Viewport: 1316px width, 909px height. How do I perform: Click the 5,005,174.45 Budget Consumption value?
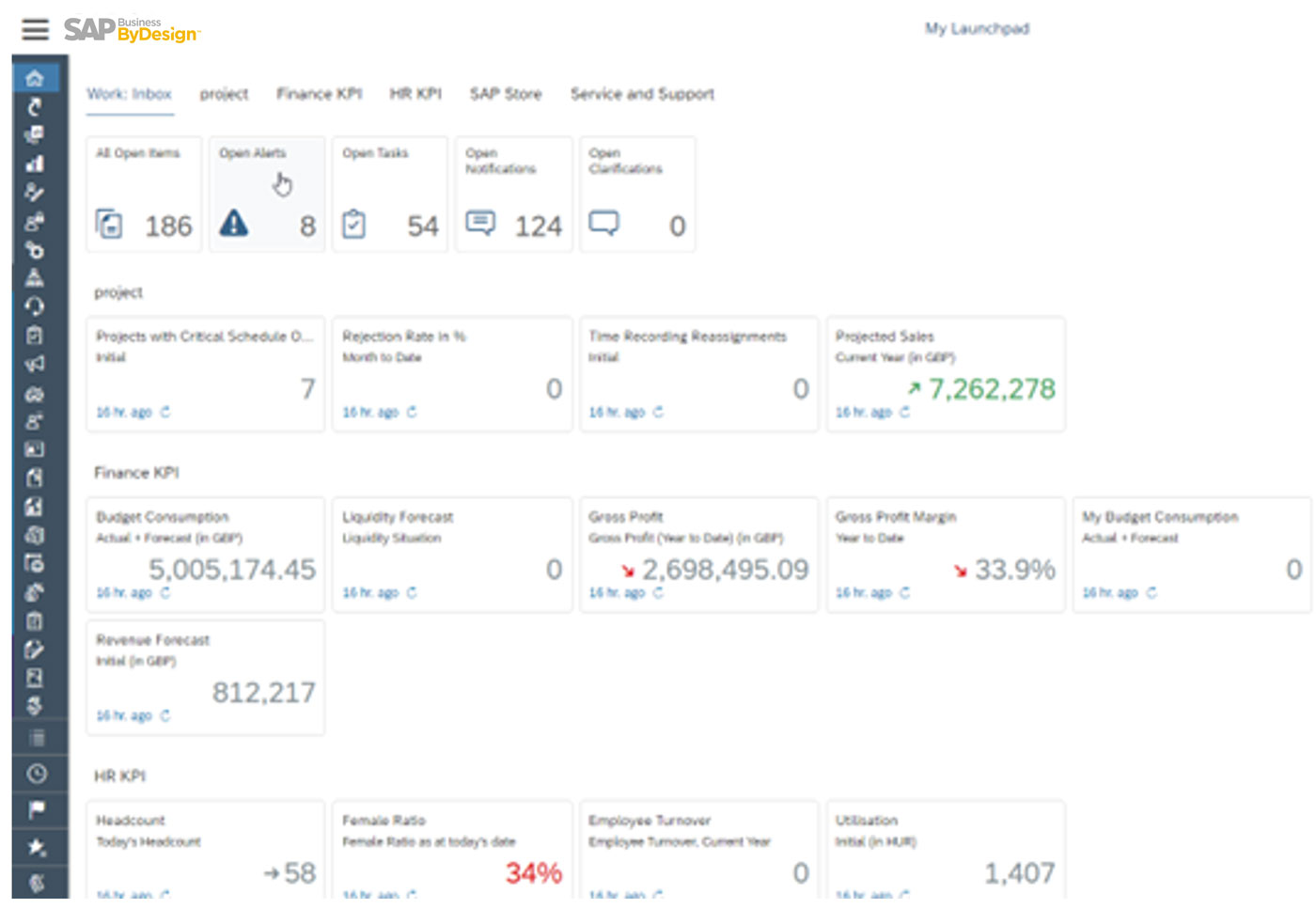pyautogui.click(x=232, y=569)
